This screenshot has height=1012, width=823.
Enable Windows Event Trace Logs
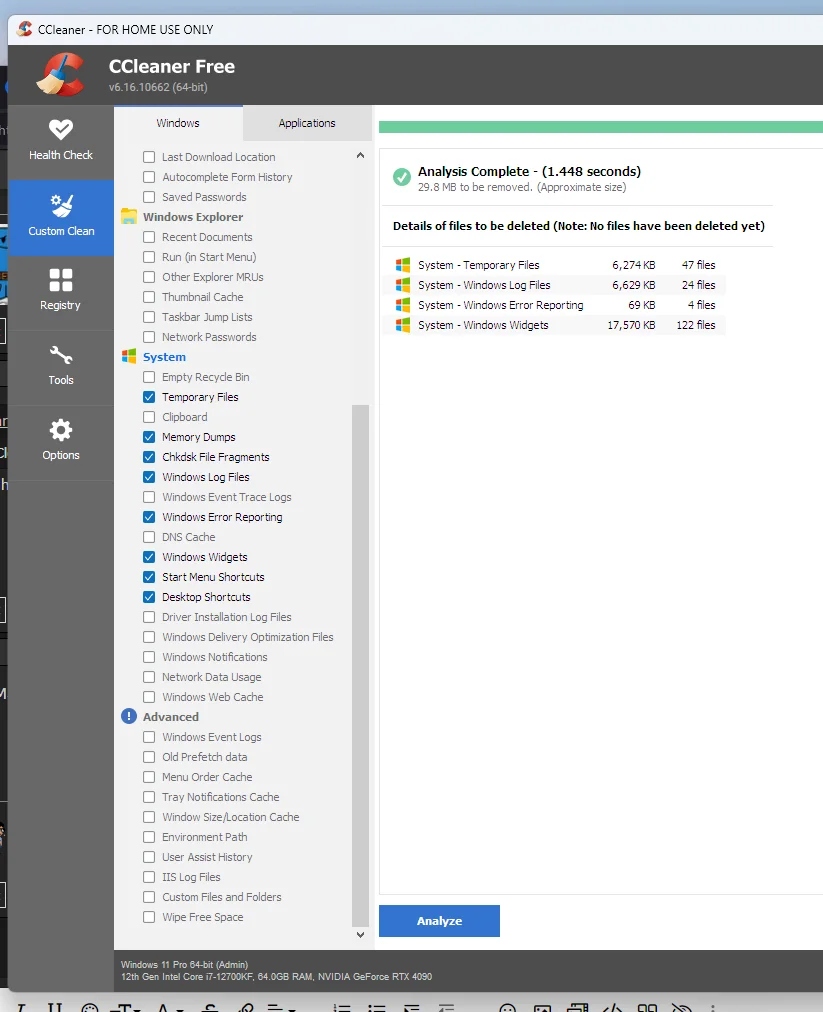coord(149,497)
